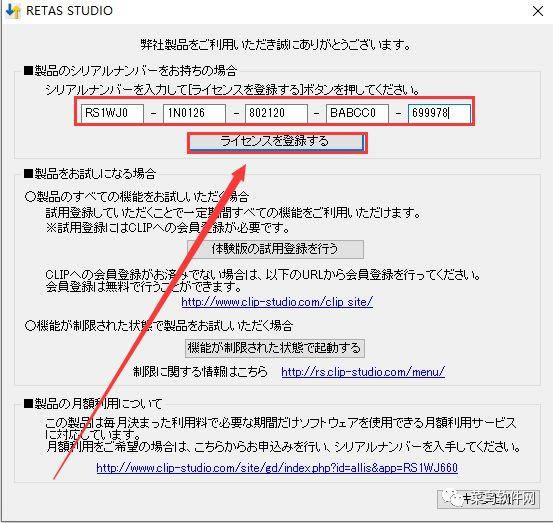Click the 機能が制限された状態で起動する button

(275, 348)
